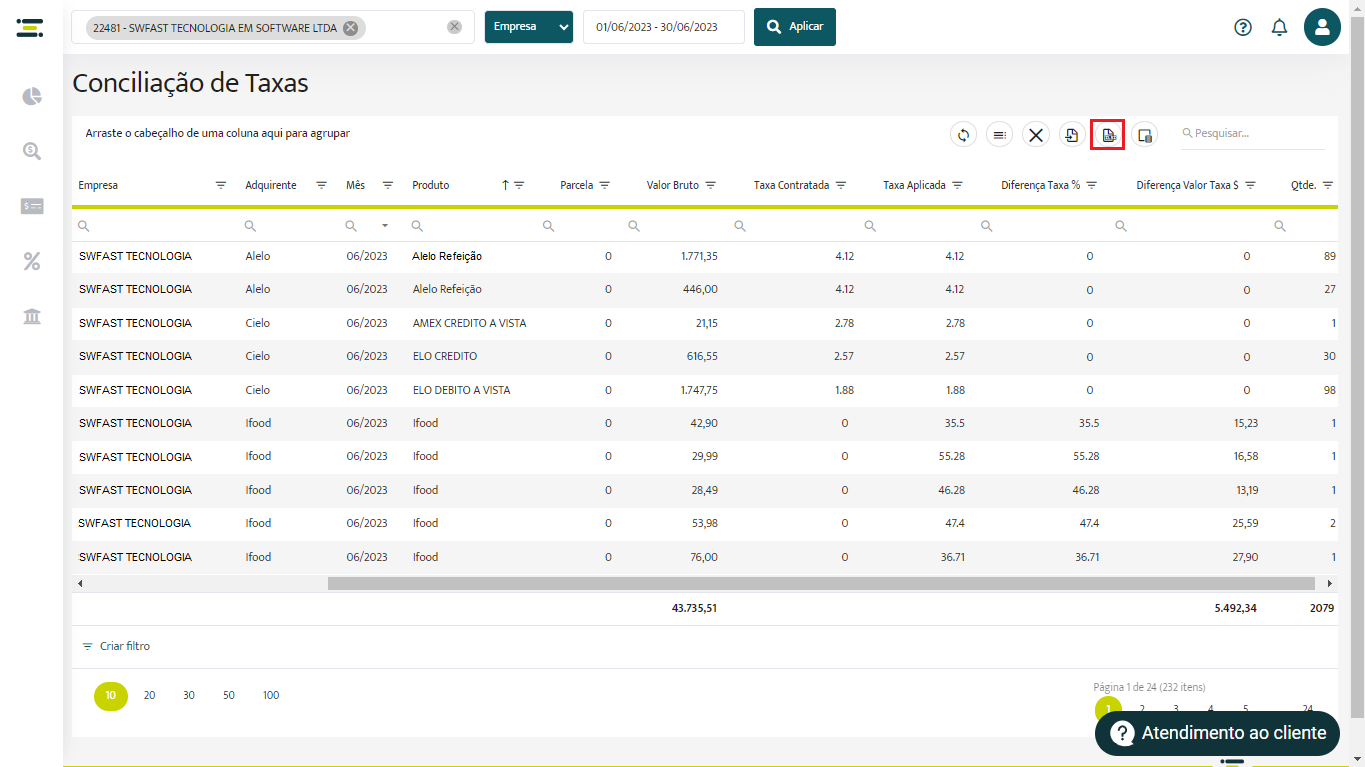
Task: Select the 1.771,35 Valor Bruto cell
Action: 699,256
